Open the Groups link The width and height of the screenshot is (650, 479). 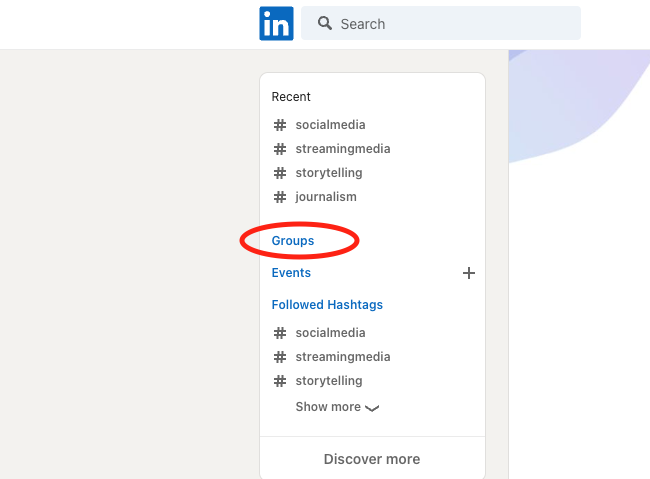coord(293,241)
